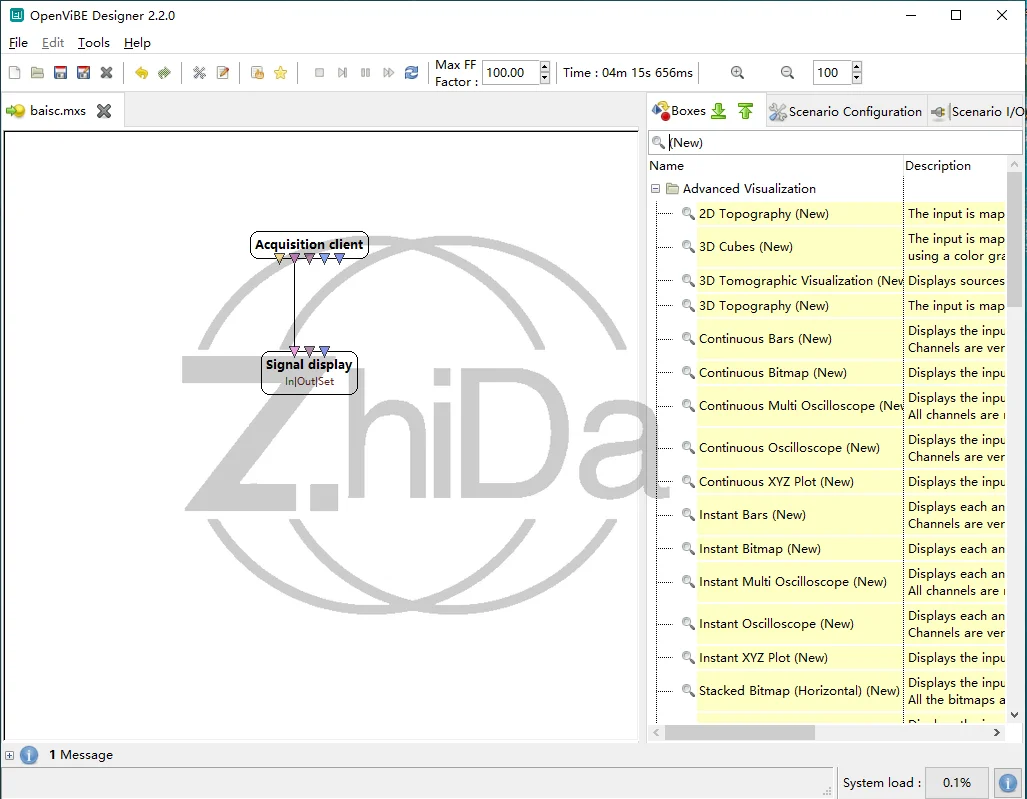This screenshot has width=1027, height=799.
Task: Zoom in on the scenario canvas
Action: coord(738,73)
